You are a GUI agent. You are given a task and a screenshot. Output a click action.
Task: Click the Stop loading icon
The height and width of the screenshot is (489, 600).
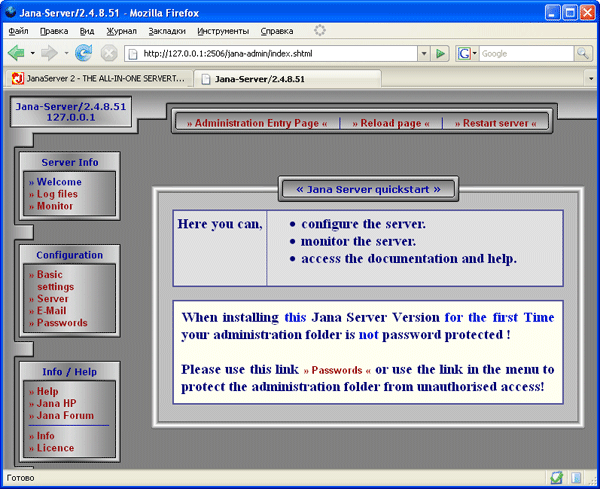(109, 53)
